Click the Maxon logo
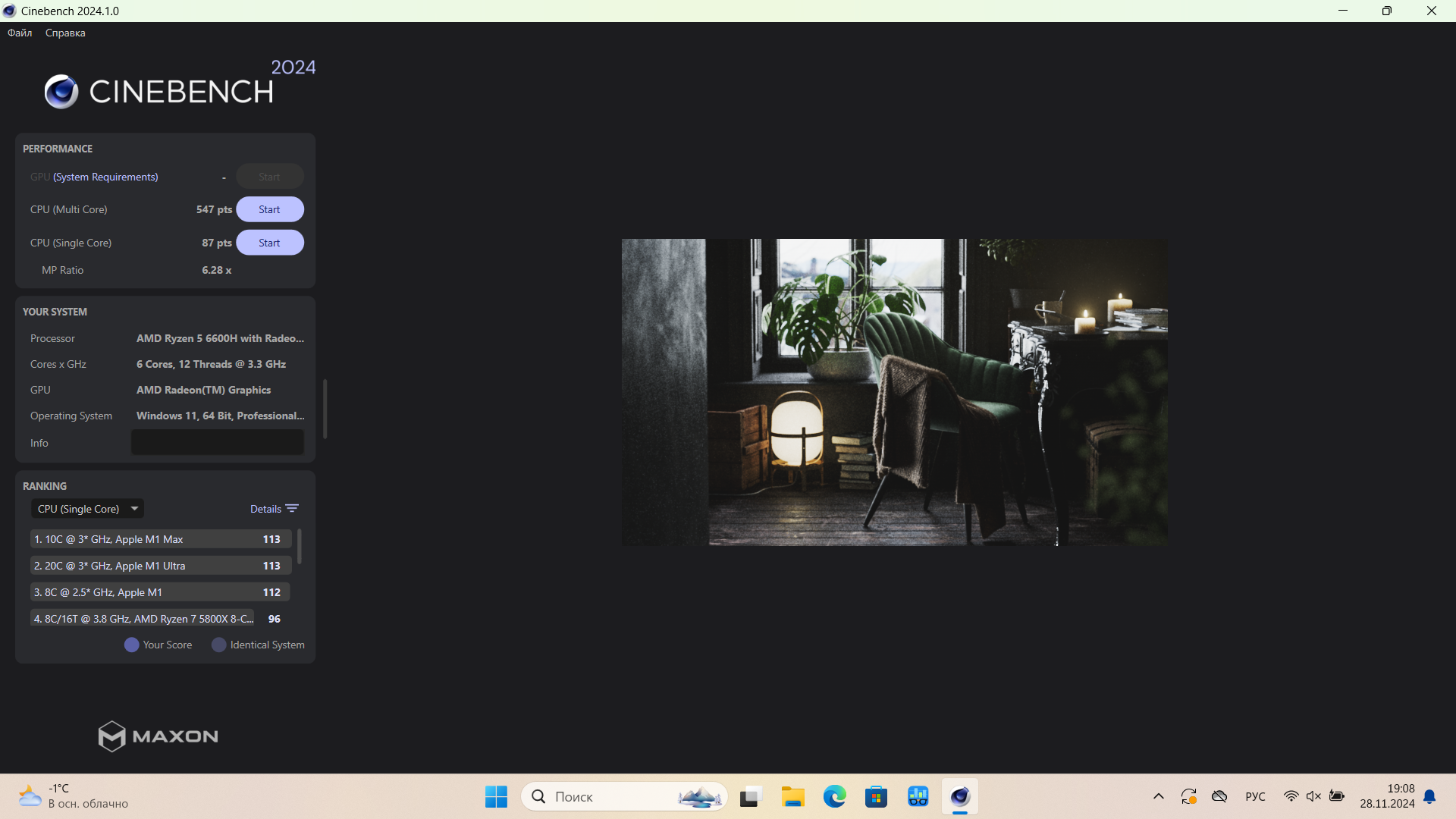 (158, 736)
